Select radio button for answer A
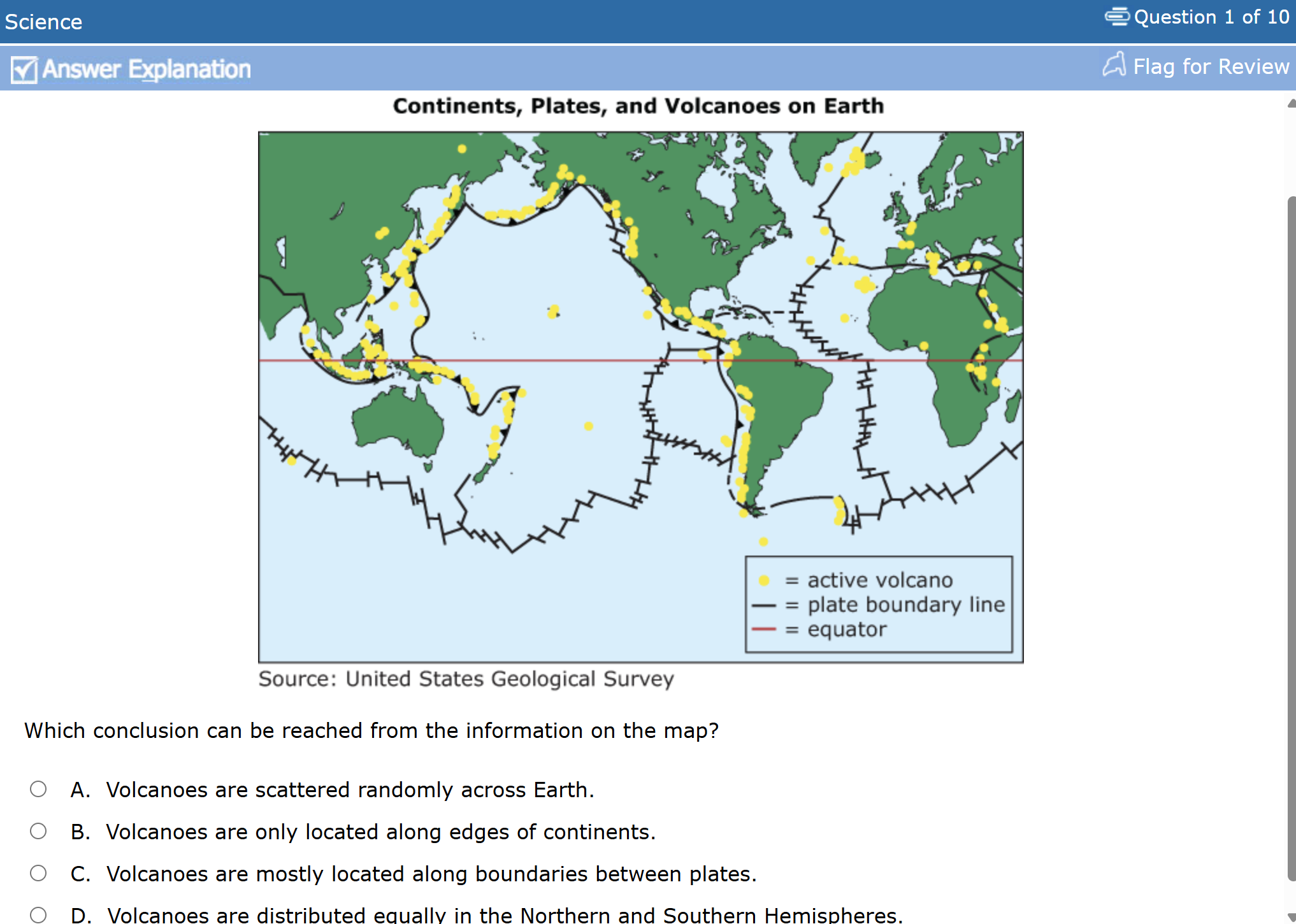1296x924 pixels. (38, 789)
